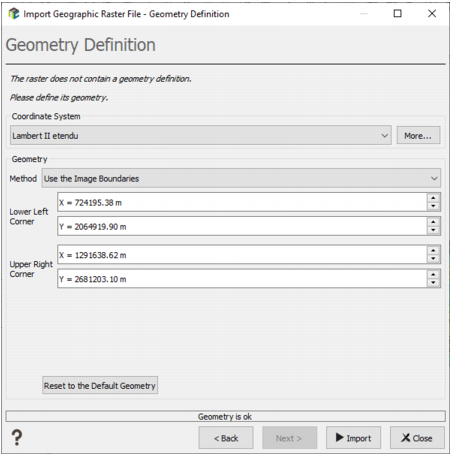Decrease Lower Left X value with down arrow
Screen dimensions: 453x456
coord(433,206)
